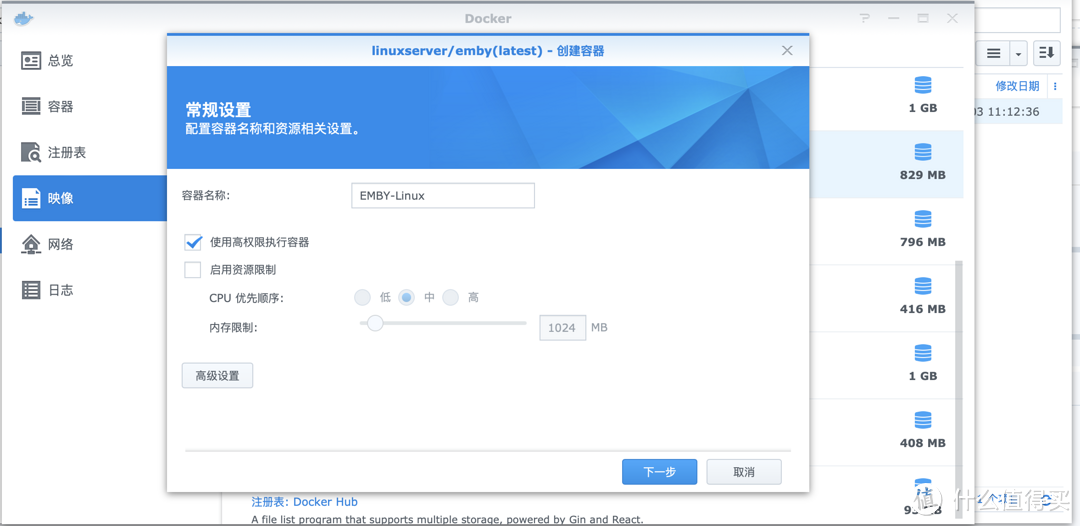Screen dimensions: 1080x526
Task: Click the 修改日期 column header
Action: pyautogui.click(x=1017, y=86)
